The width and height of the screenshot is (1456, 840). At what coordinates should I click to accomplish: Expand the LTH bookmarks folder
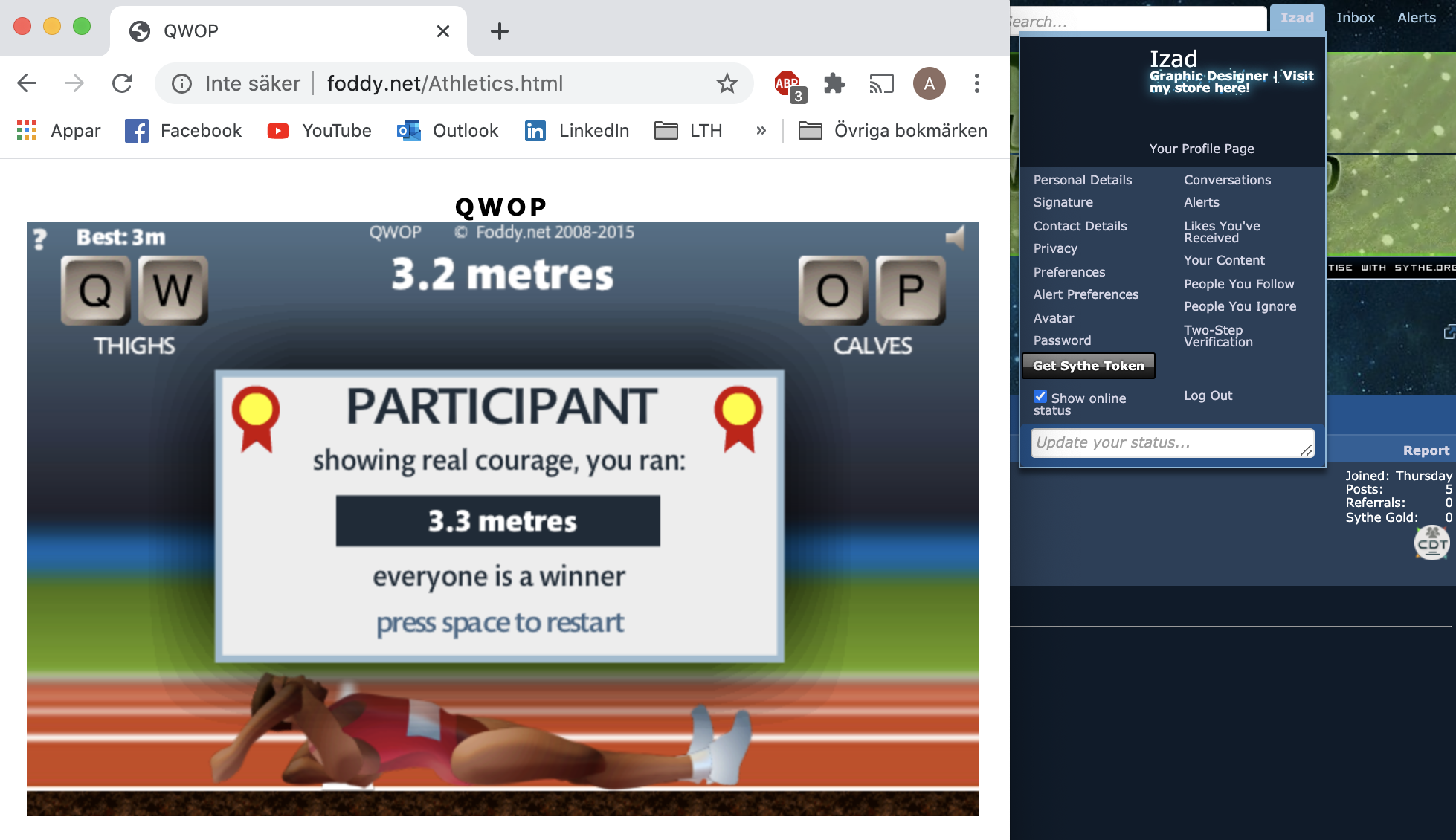coord(688,131)
